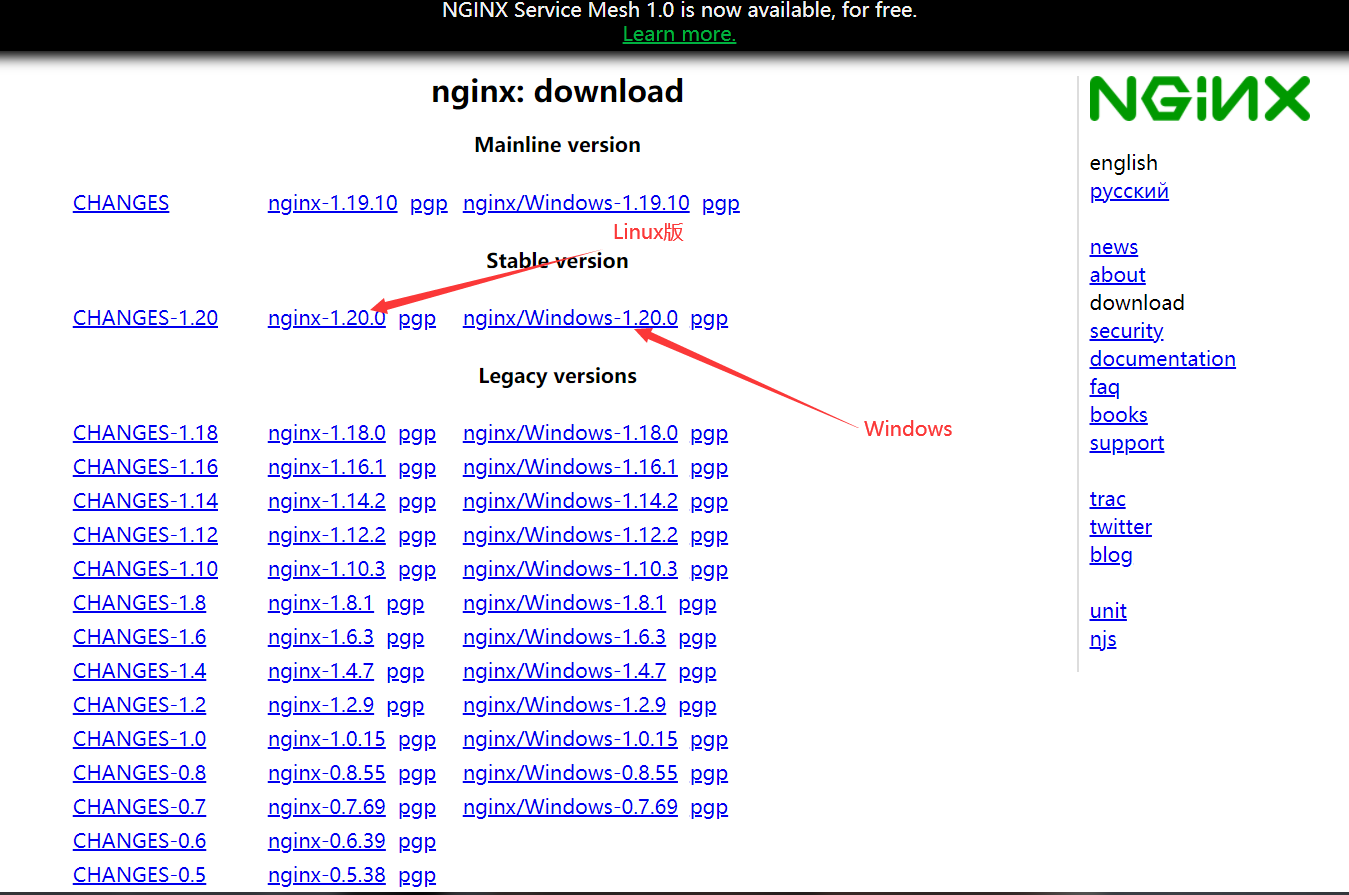Open CHANGES-1.2 link
This screenshot has width=1349, height=895.
[139, 705]
